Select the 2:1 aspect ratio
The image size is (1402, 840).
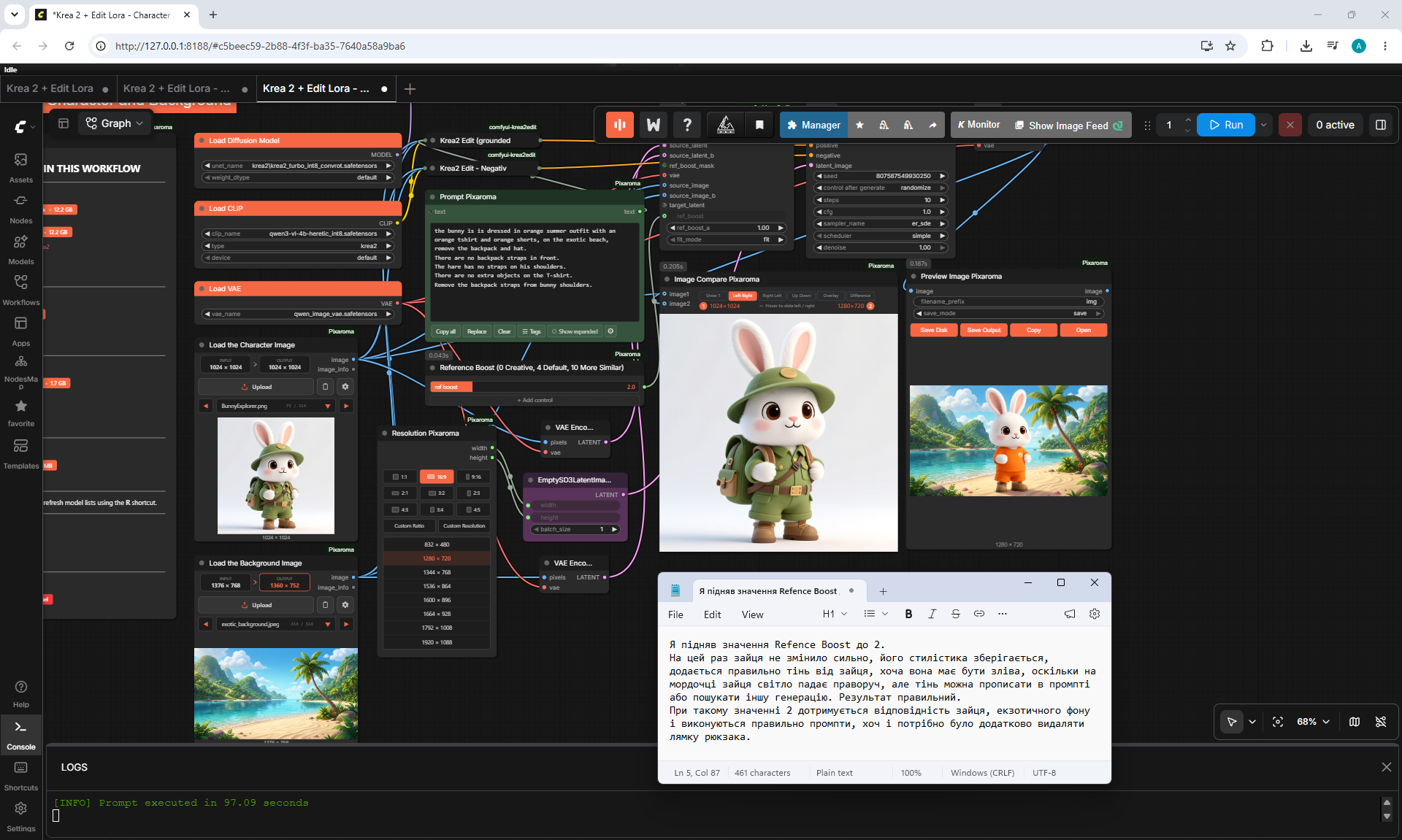[x=400, y=493]
